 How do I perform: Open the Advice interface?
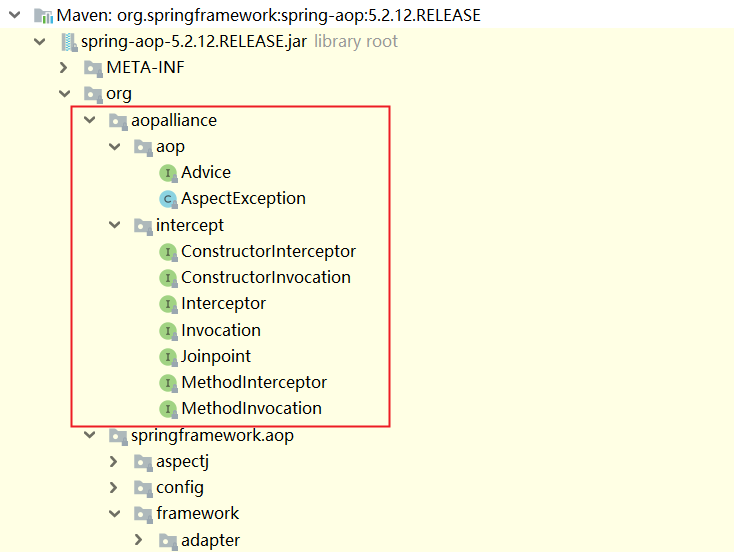click(x=206, y=173)
